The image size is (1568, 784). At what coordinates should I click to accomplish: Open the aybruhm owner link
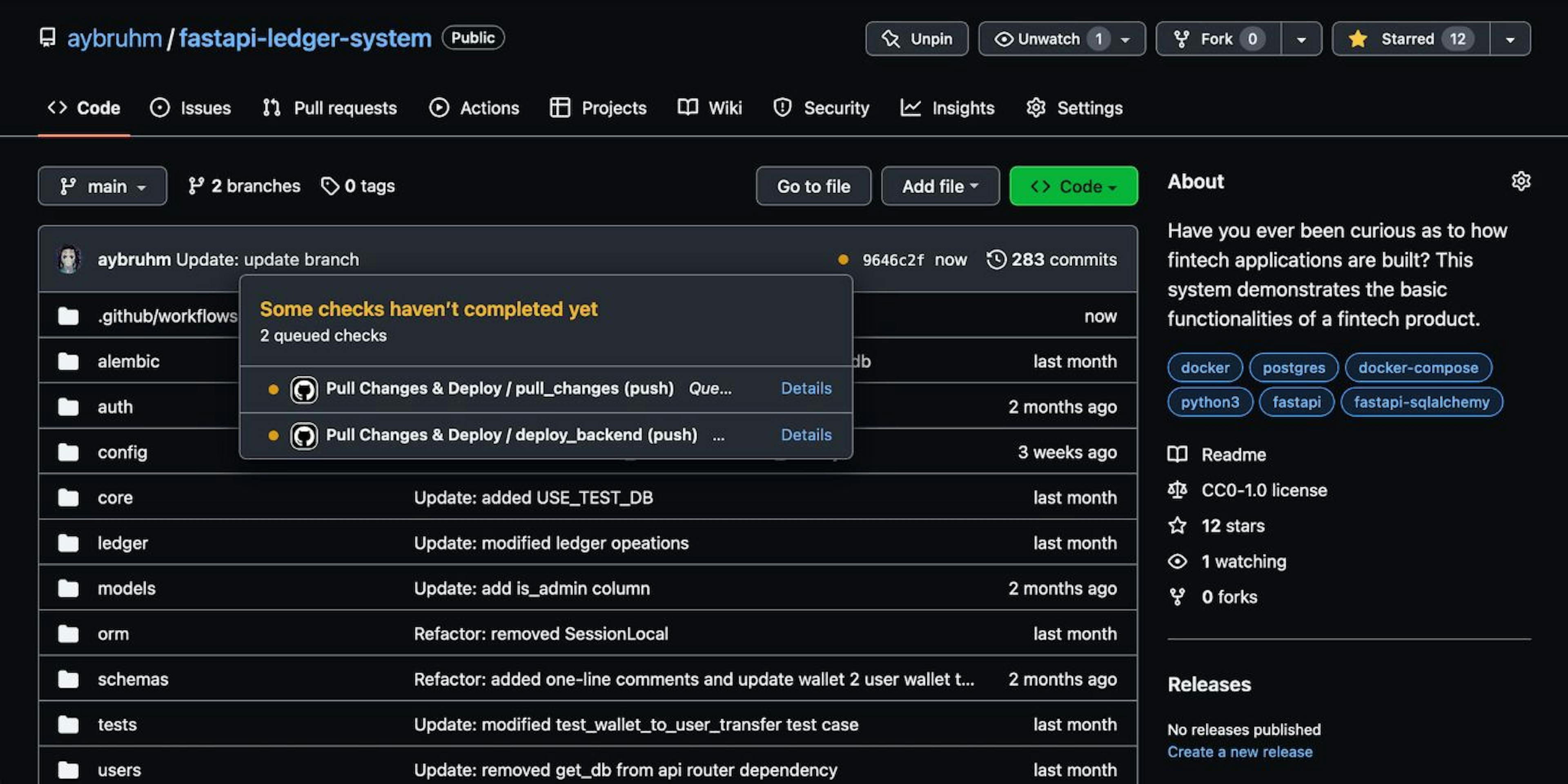[x=114, y=38]
